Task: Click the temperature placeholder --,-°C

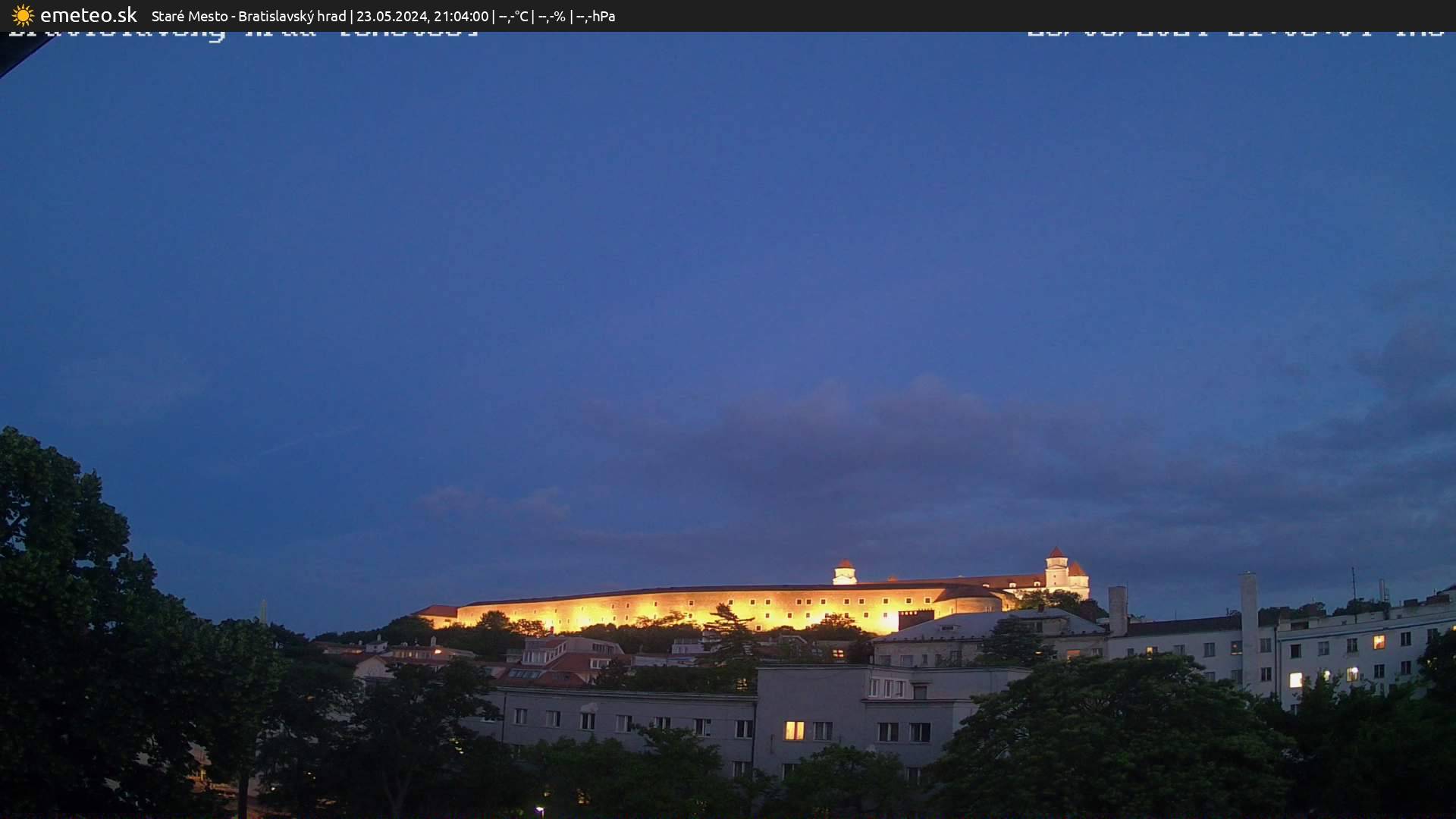Action: pos(514,16)
